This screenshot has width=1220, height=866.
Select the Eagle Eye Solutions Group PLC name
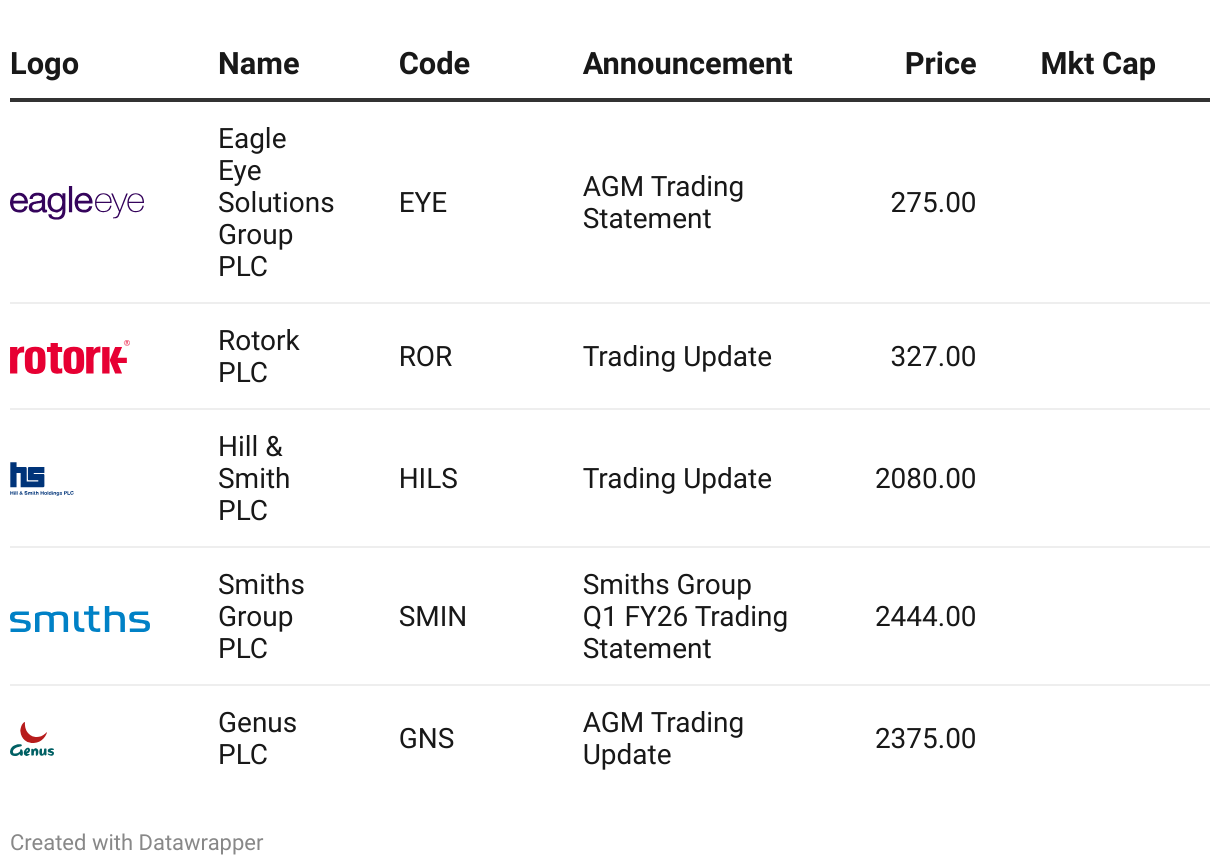tap(276, 203)
